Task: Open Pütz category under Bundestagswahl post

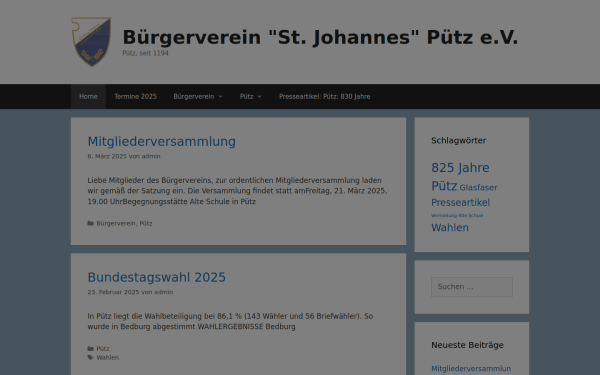Action: coord(103,349)
